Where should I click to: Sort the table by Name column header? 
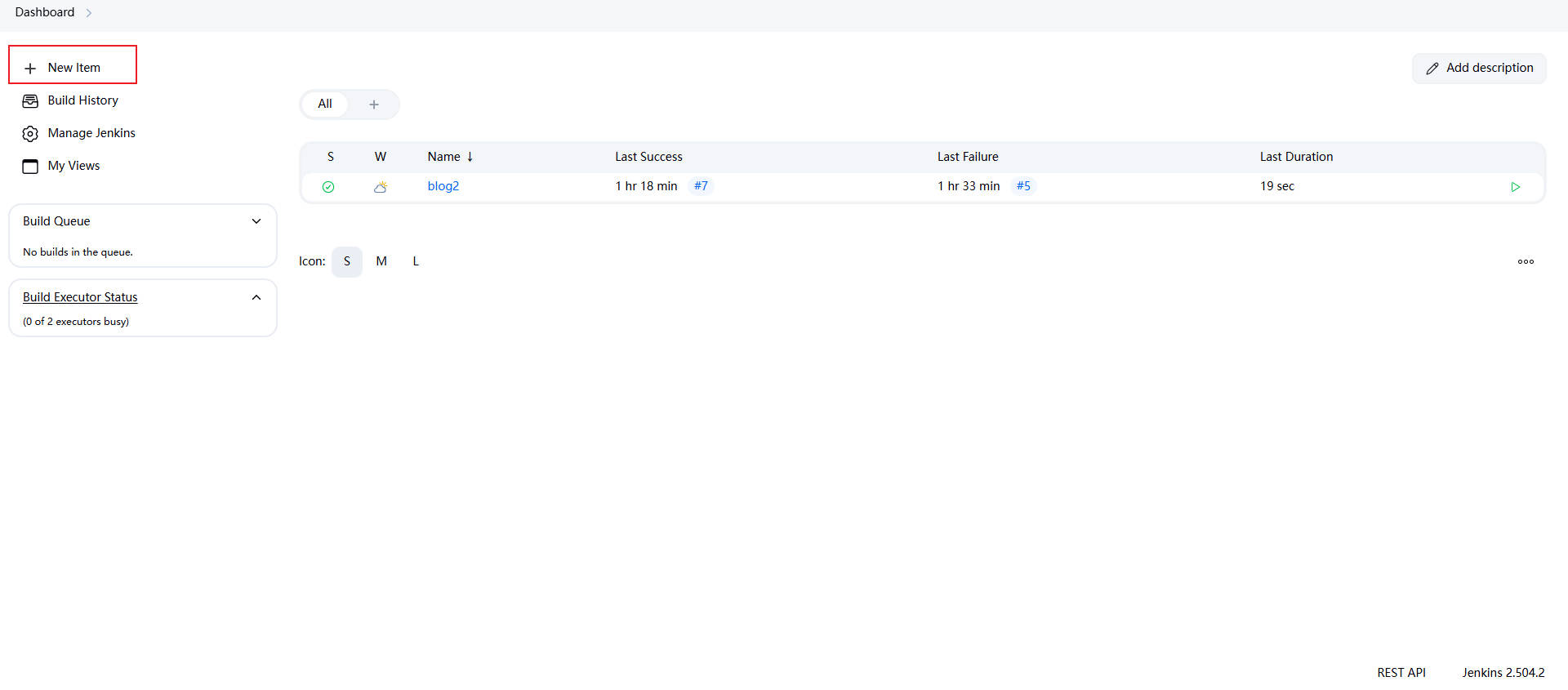point(444,157)
